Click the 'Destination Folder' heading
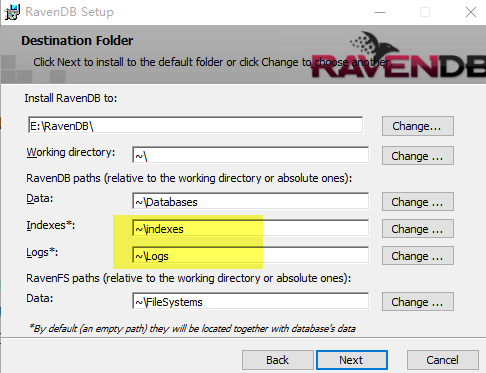 coord(77,41)
